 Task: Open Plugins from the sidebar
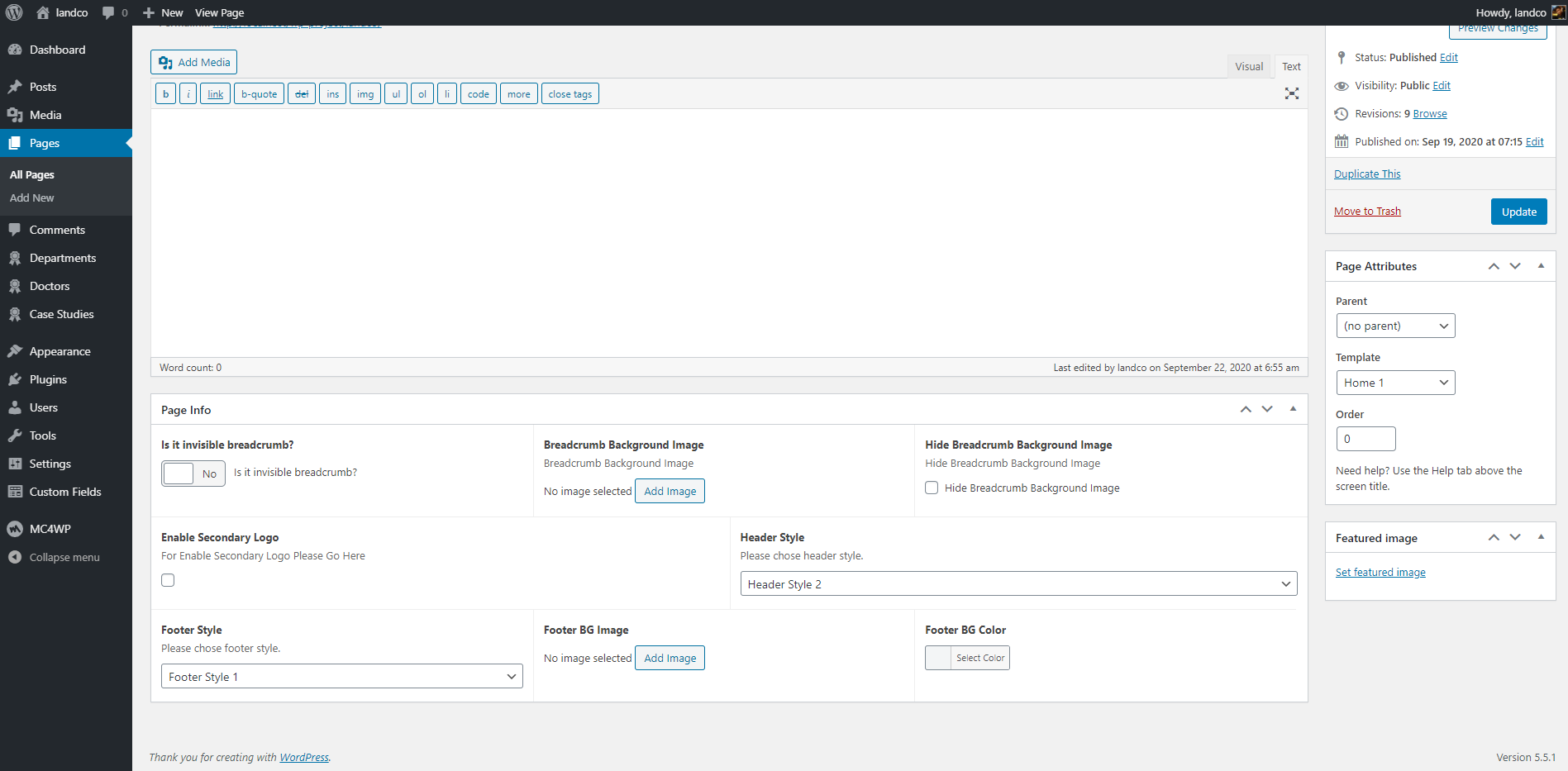click(x=48, y=379)
